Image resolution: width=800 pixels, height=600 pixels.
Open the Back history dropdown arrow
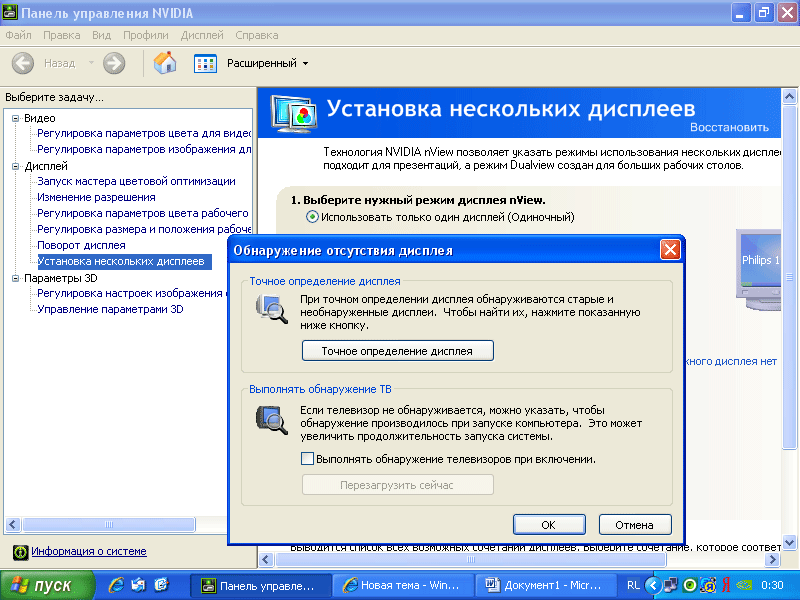tap(91, 63)
